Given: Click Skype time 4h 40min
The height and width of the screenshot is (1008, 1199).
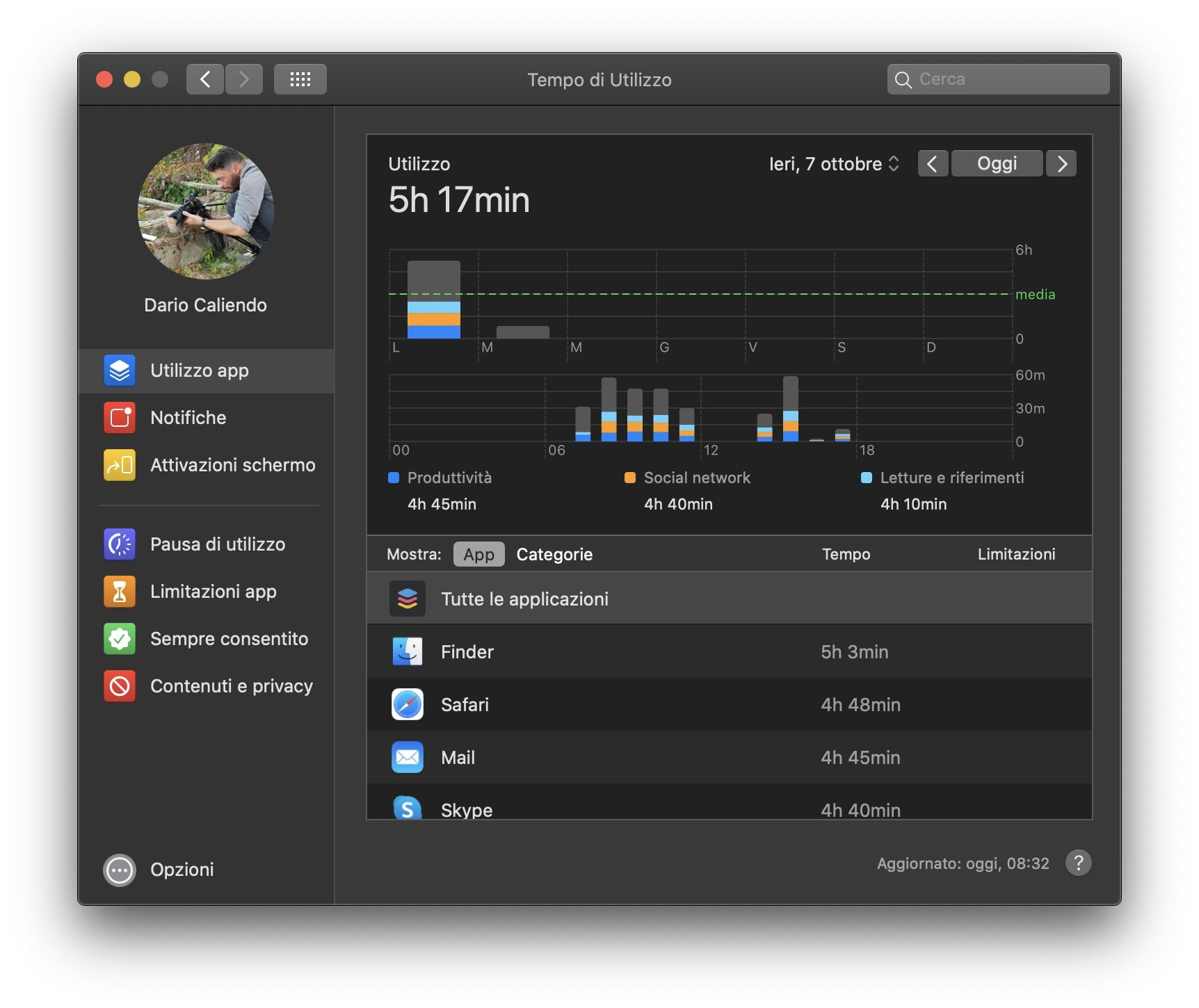Looking at the screenshot, I should (x=860, y=810).
